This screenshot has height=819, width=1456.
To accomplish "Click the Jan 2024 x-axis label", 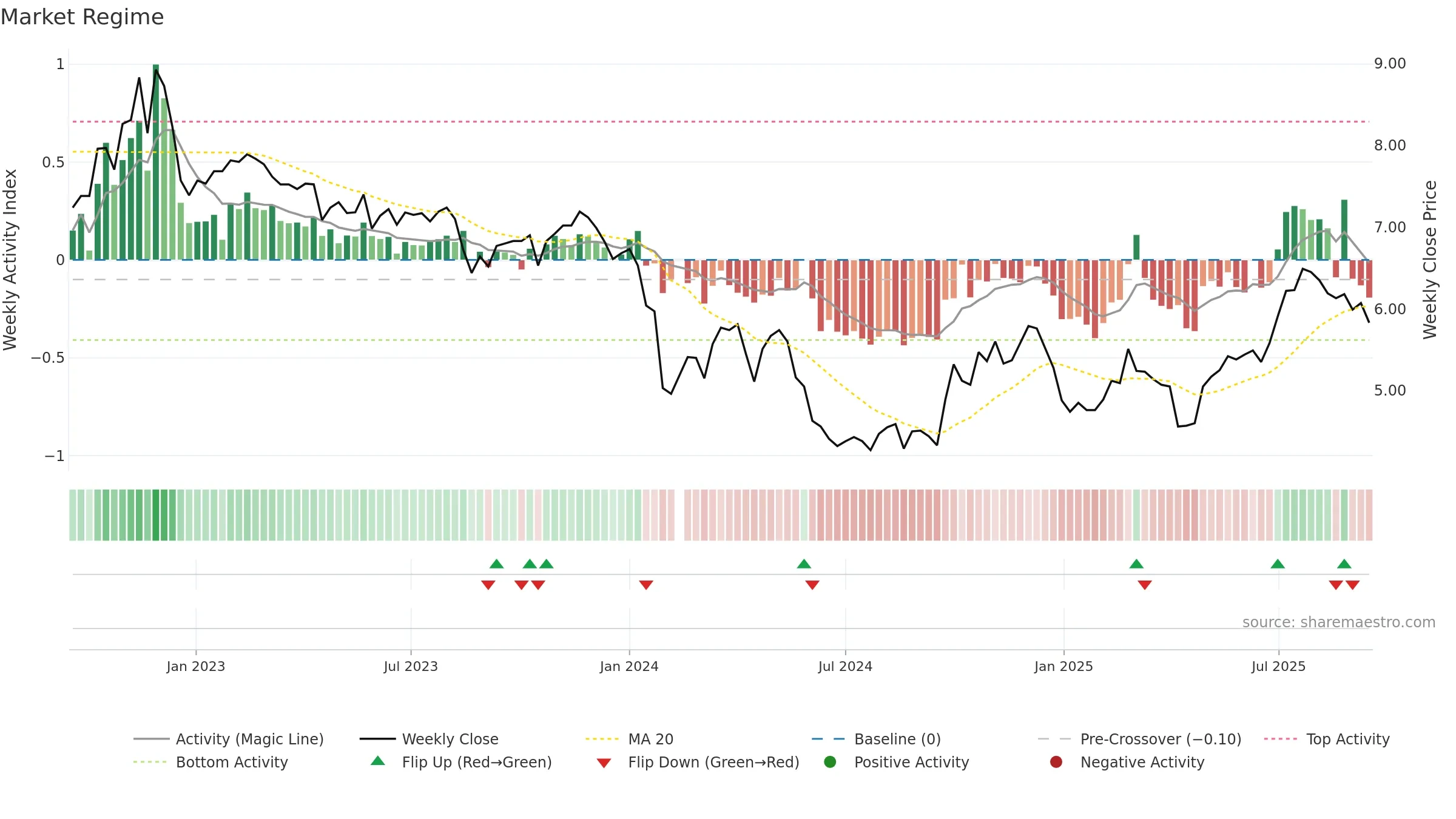I will pos(629,666).
